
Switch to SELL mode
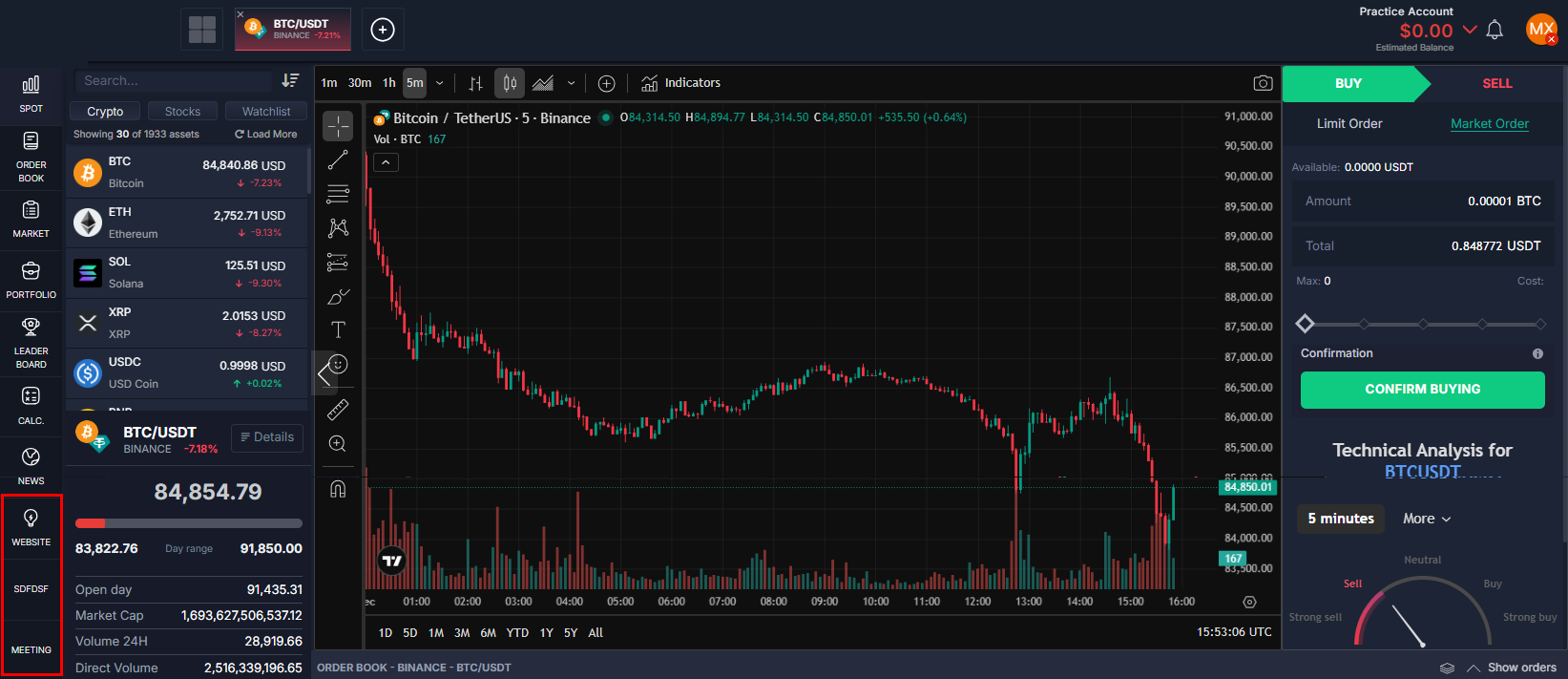pos(1496,83)
